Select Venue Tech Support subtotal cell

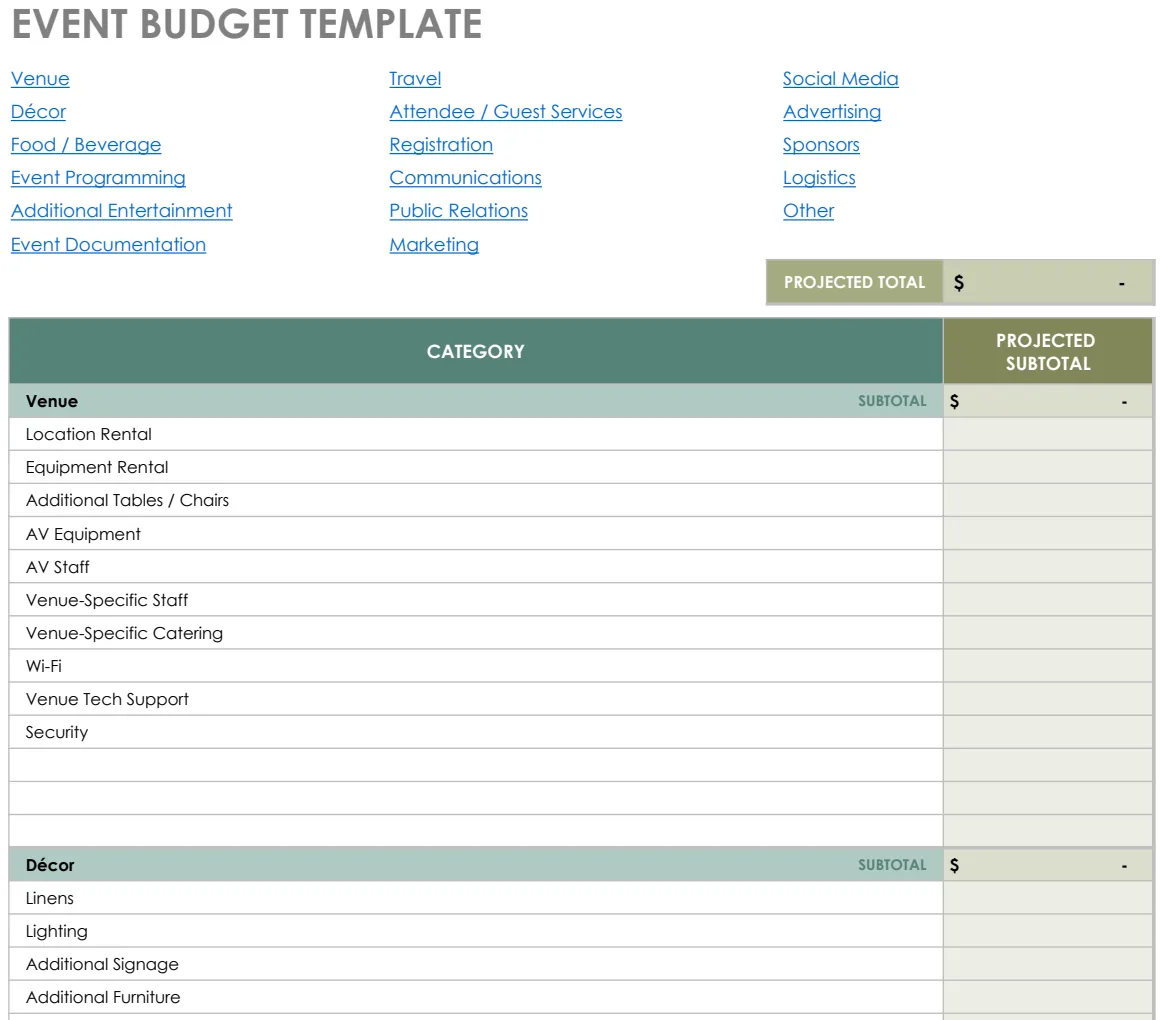(1047, 699)
